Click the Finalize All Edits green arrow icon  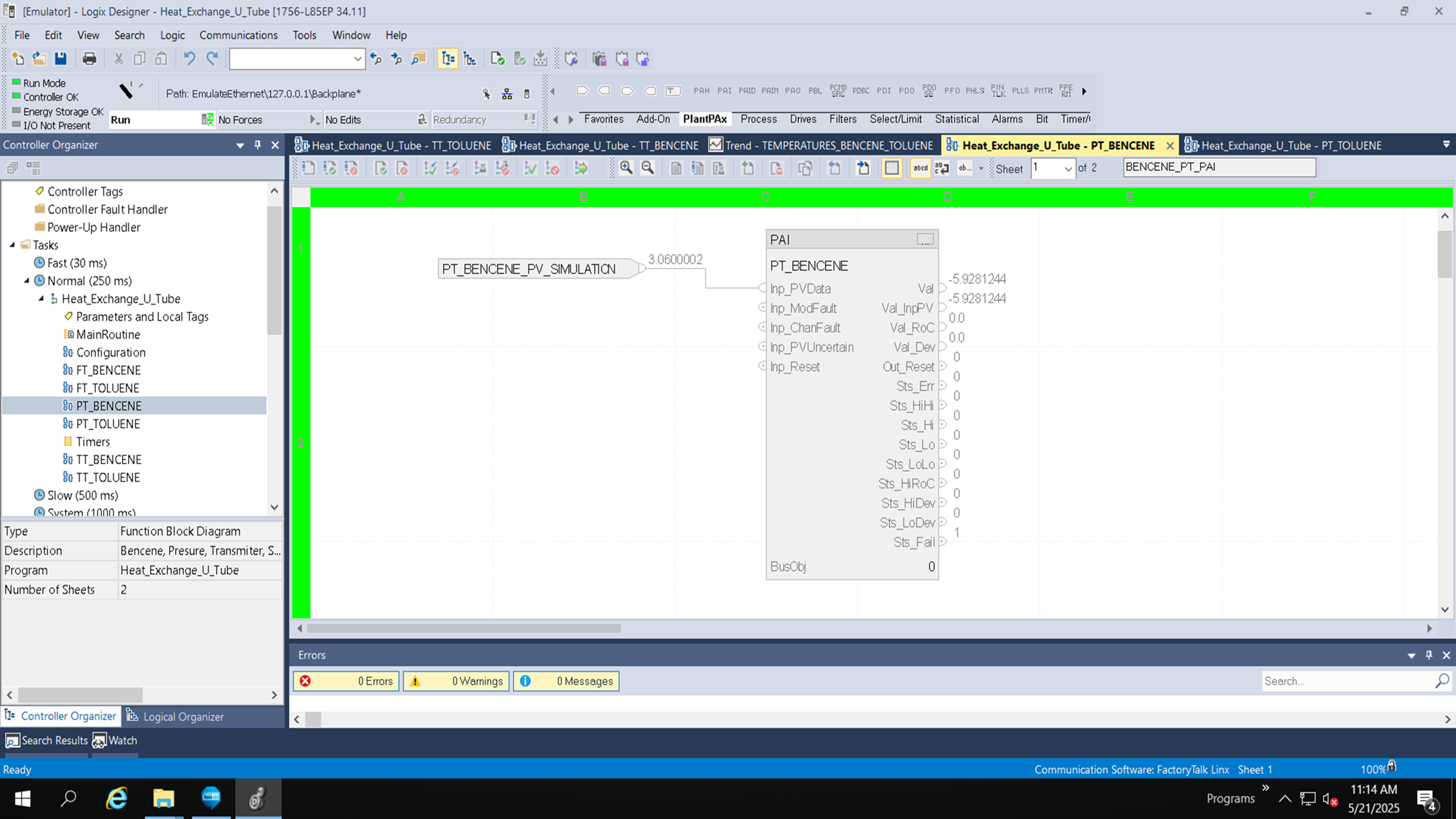(x=581, y=168)
